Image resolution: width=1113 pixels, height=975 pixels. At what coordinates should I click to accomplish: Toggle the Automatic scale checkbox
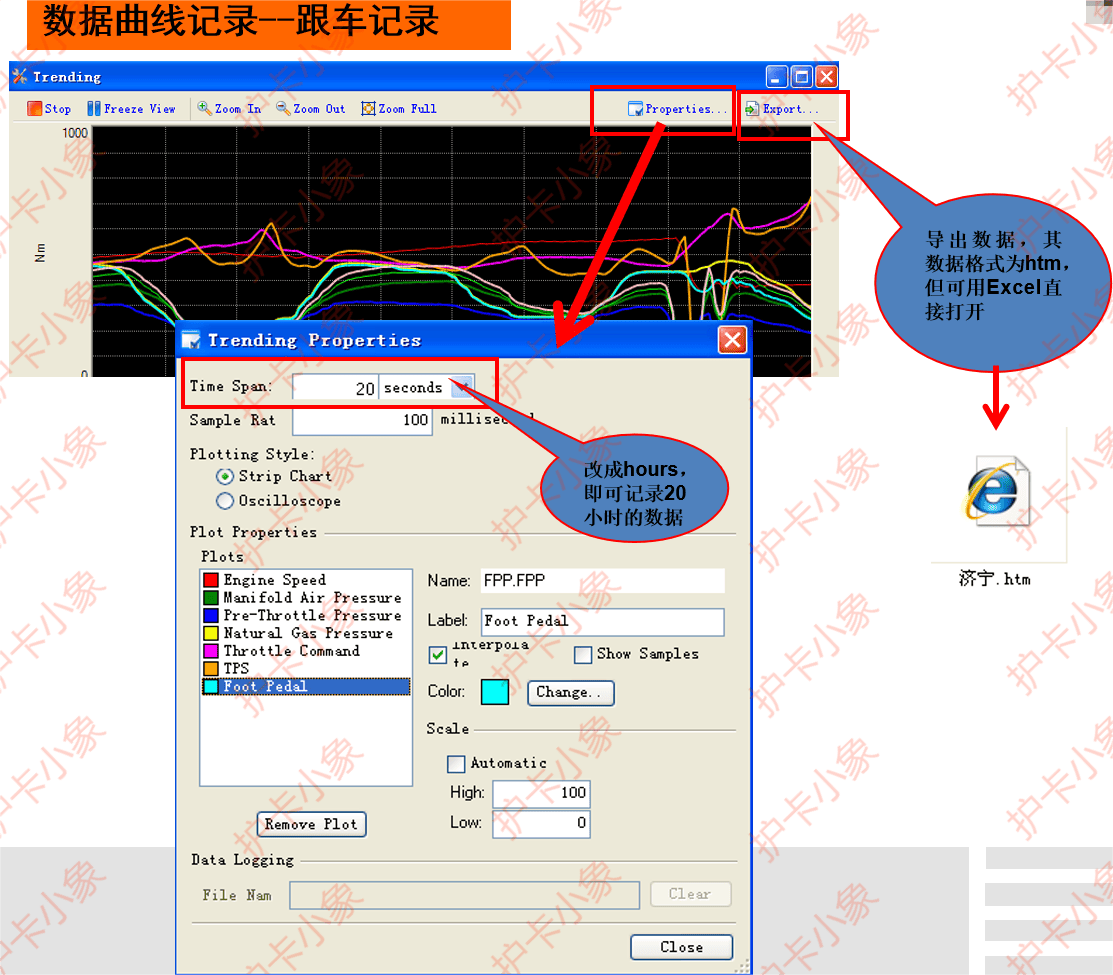click(x=456, y=764)
